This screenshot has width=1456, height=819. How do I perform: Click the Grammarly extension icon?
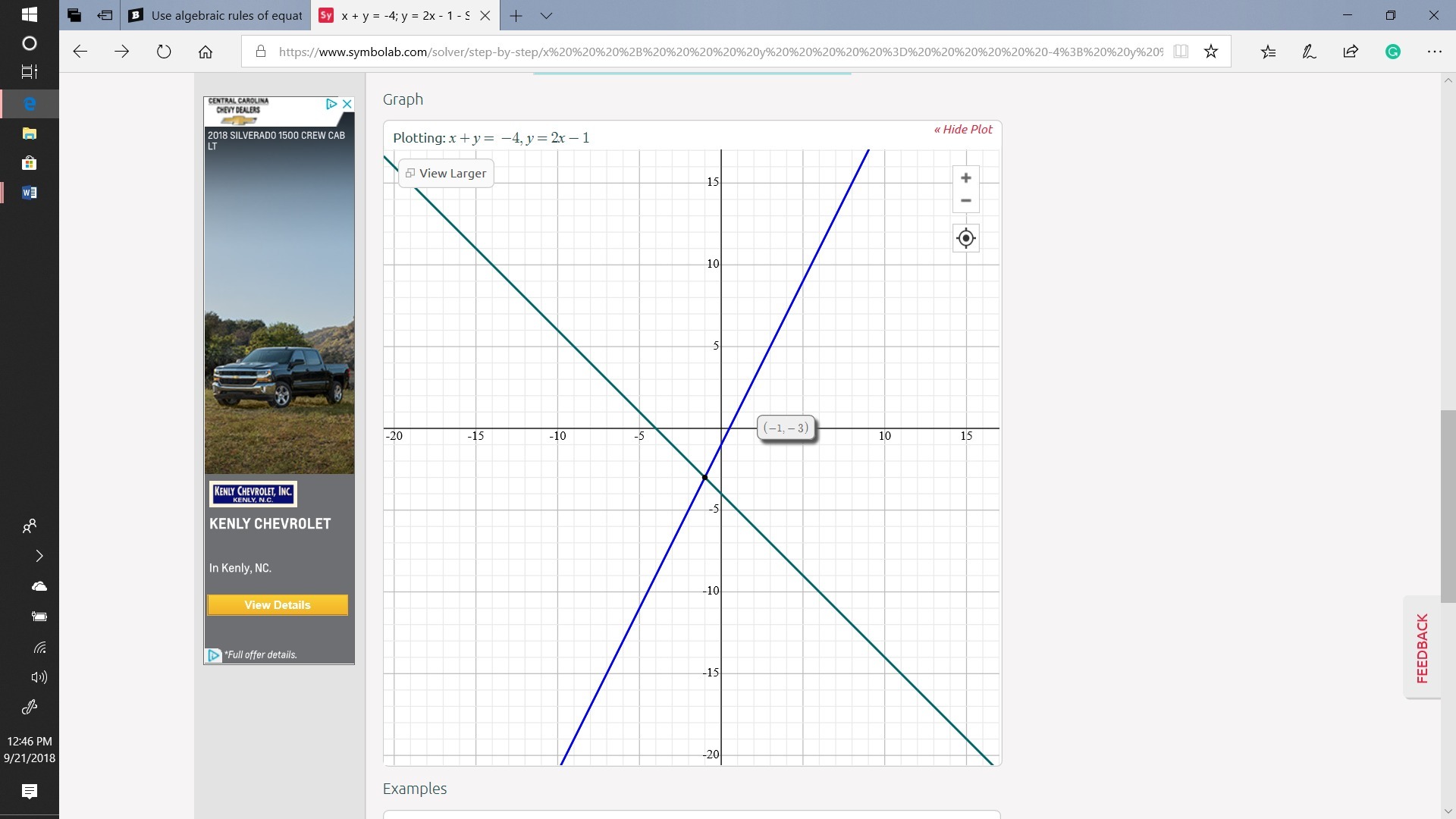pos(1392,52)
